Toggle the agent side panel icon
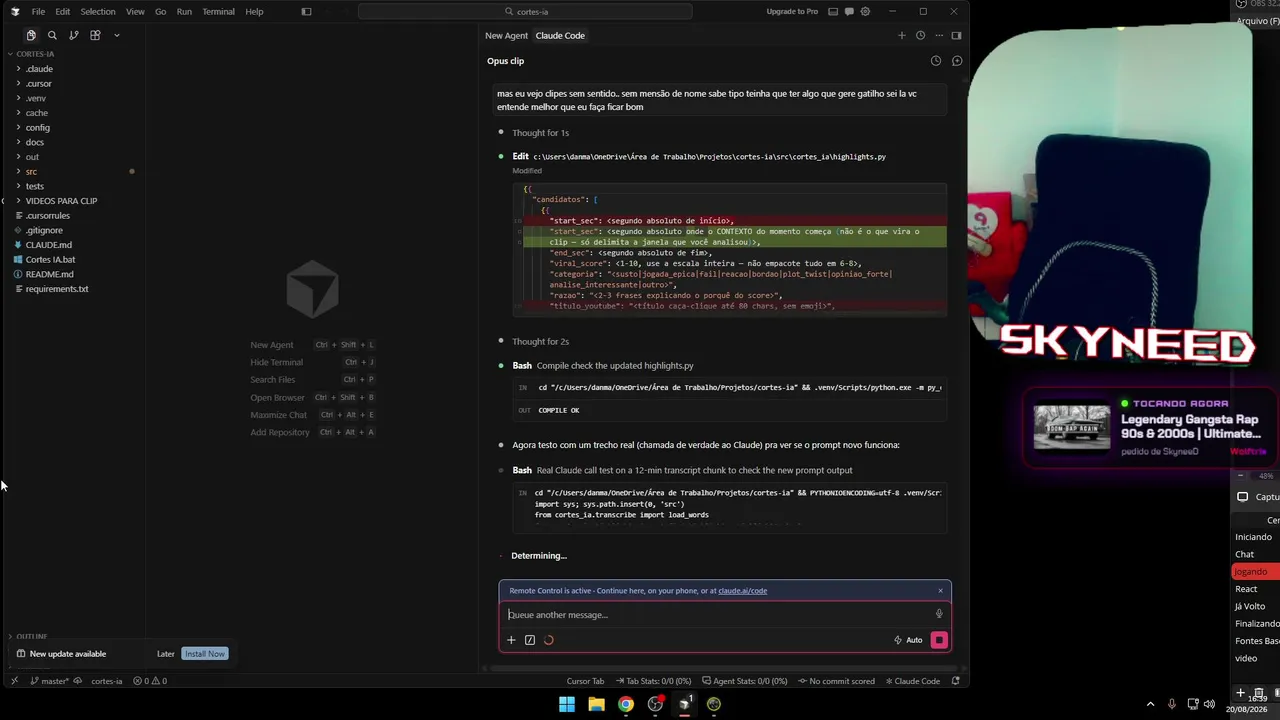This screenshot has width=1280, height=720. pyautogui.click(x=956, y=35)
